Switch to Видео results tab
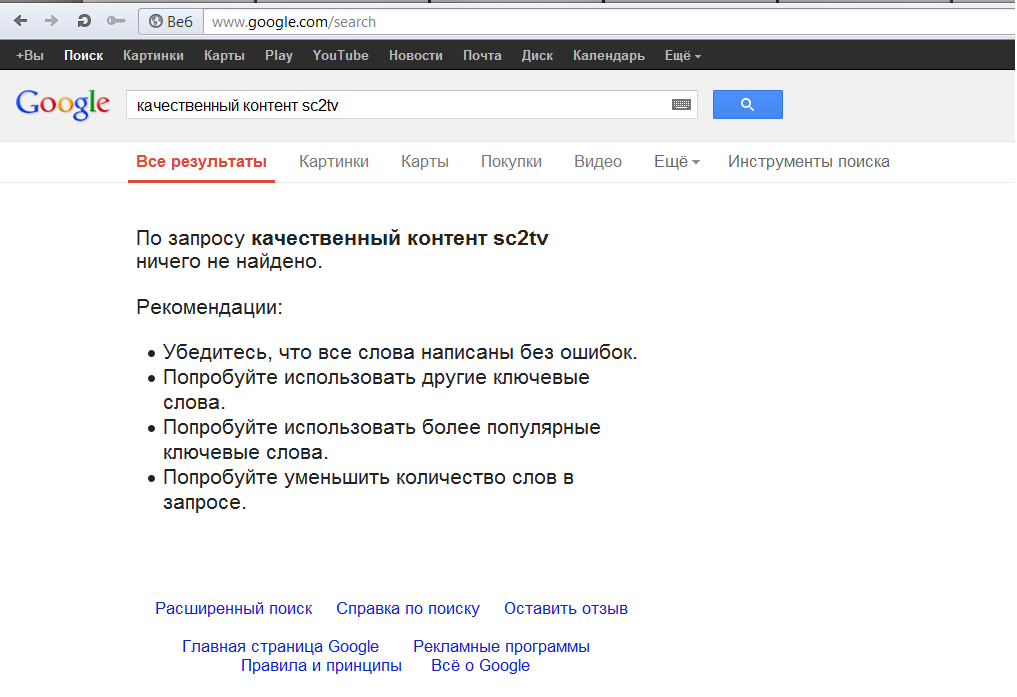This screenshot has height=697, width=1017. 598,161
